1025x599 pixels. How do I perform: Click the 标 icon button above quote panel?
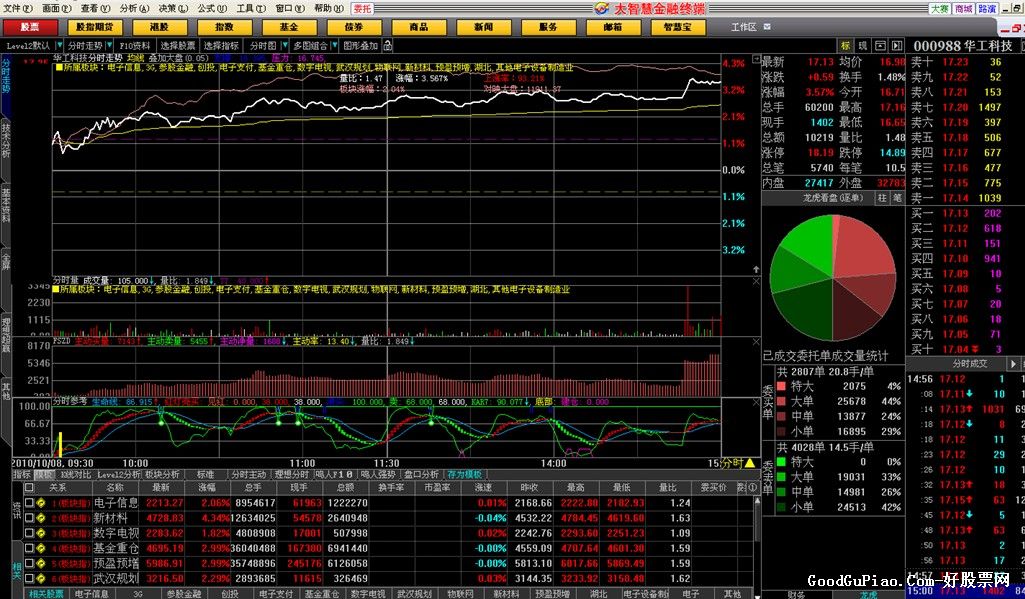pos(846,45)
